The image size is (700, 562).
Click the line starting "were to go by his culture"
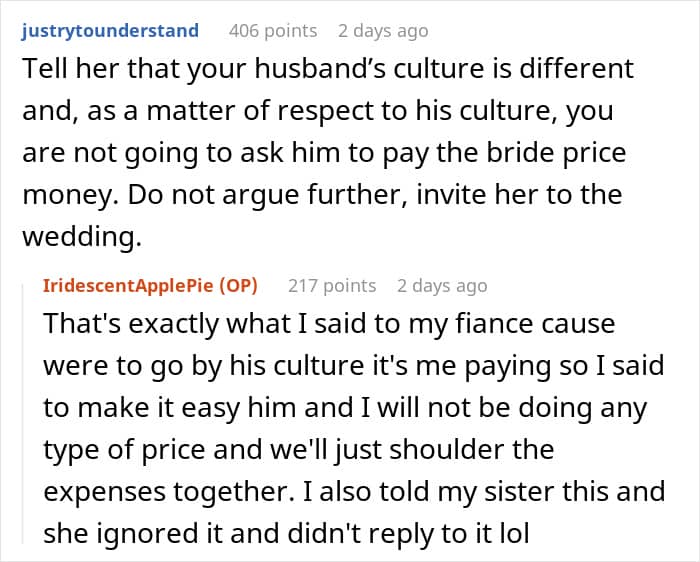[353, 367]
